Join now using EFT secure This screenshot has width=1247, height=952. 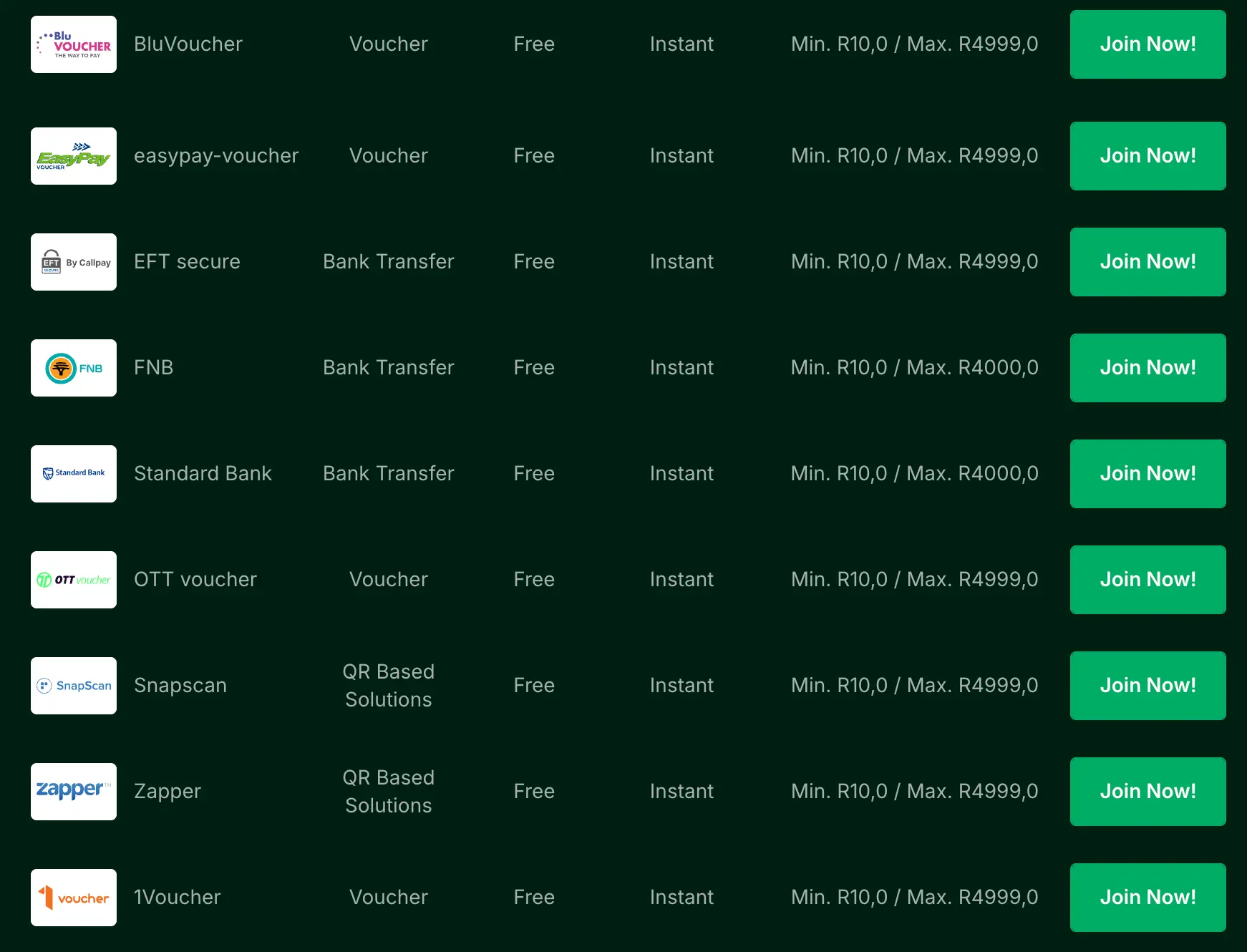pos(1147,262)
